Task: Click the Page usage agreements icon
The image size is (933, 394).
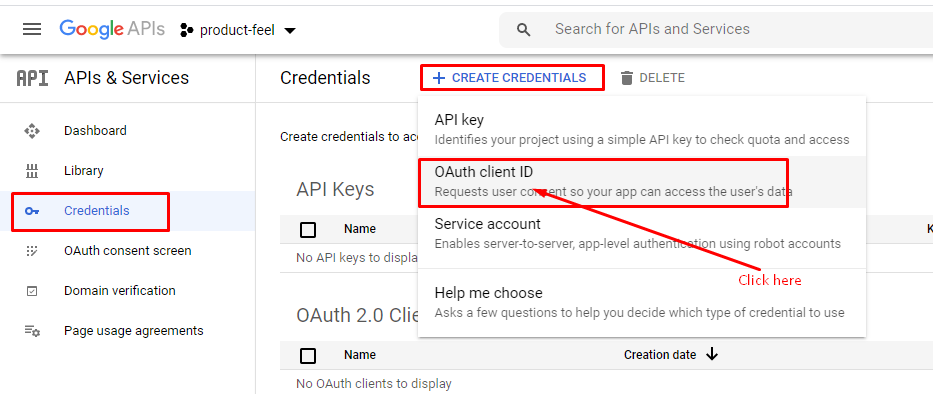Action: [x=32, y=331]
